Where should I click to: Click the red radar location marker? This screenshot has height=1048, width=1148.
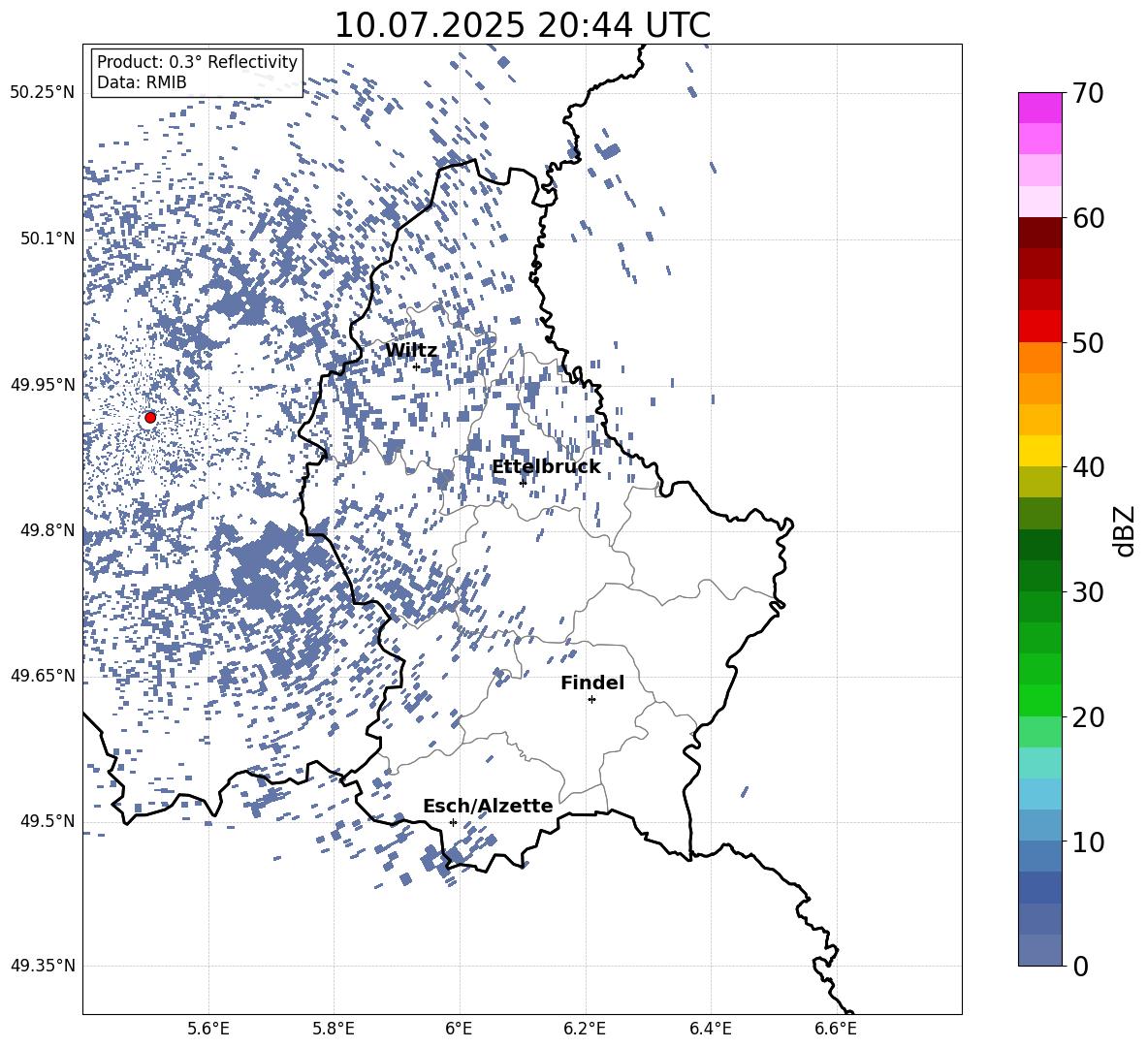tap(150, 417)
